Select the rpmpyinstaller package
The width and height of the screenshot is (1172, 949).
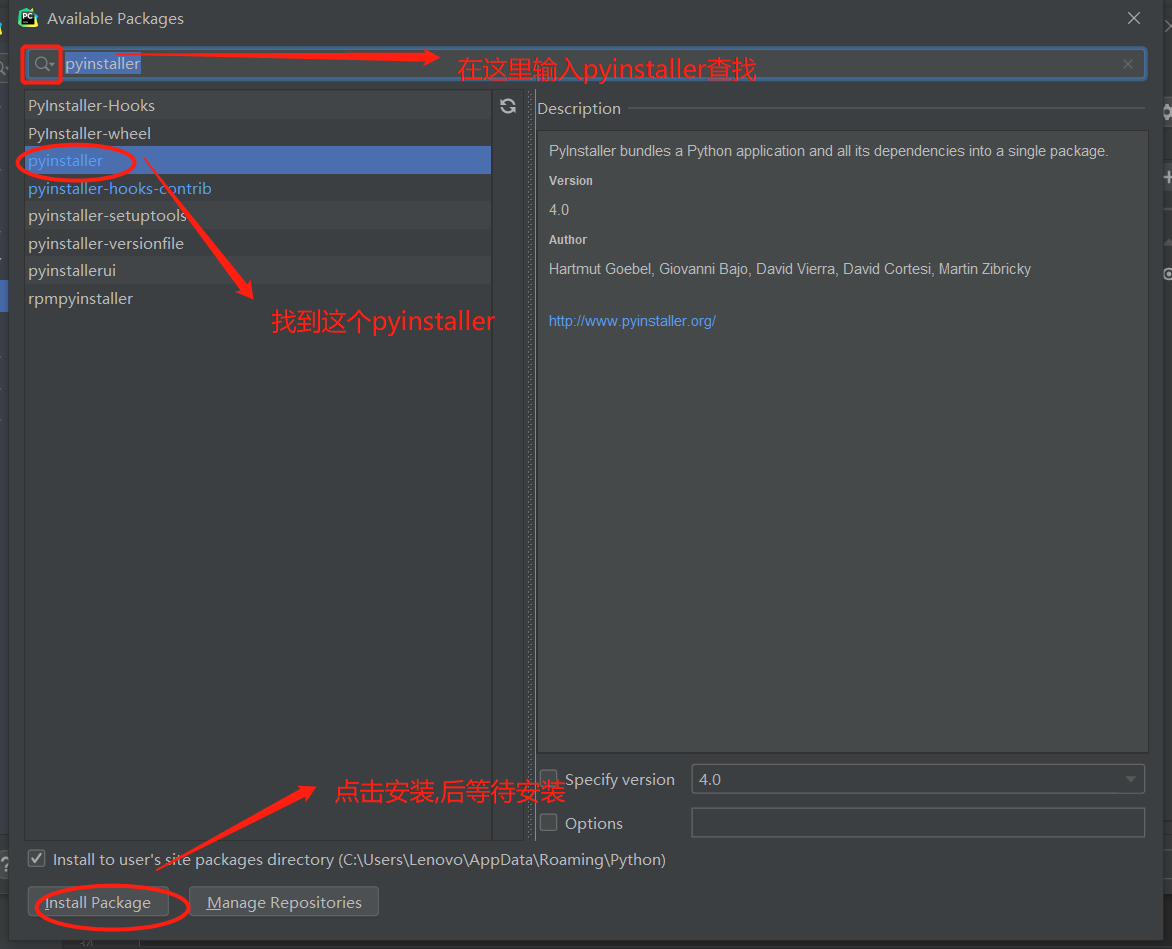(81, 298)
